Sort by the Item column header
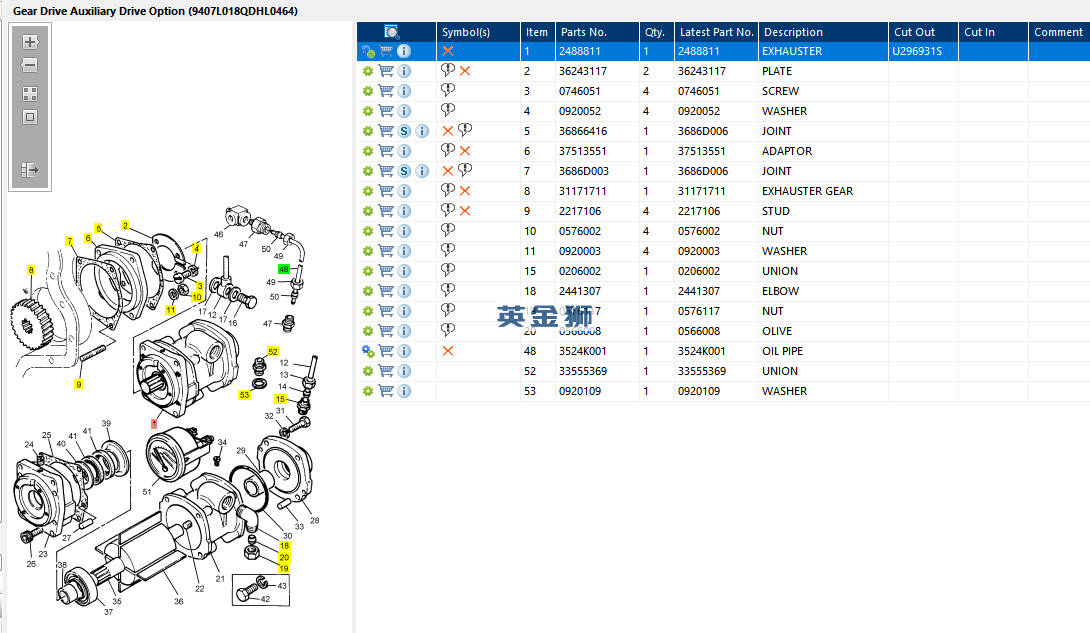Screen dimensions: 1090x633 point(537,32)
